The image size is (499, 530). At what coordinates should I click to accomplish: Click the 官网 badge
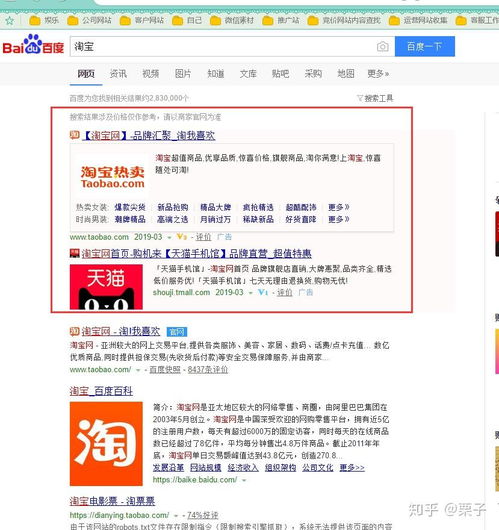177,332
